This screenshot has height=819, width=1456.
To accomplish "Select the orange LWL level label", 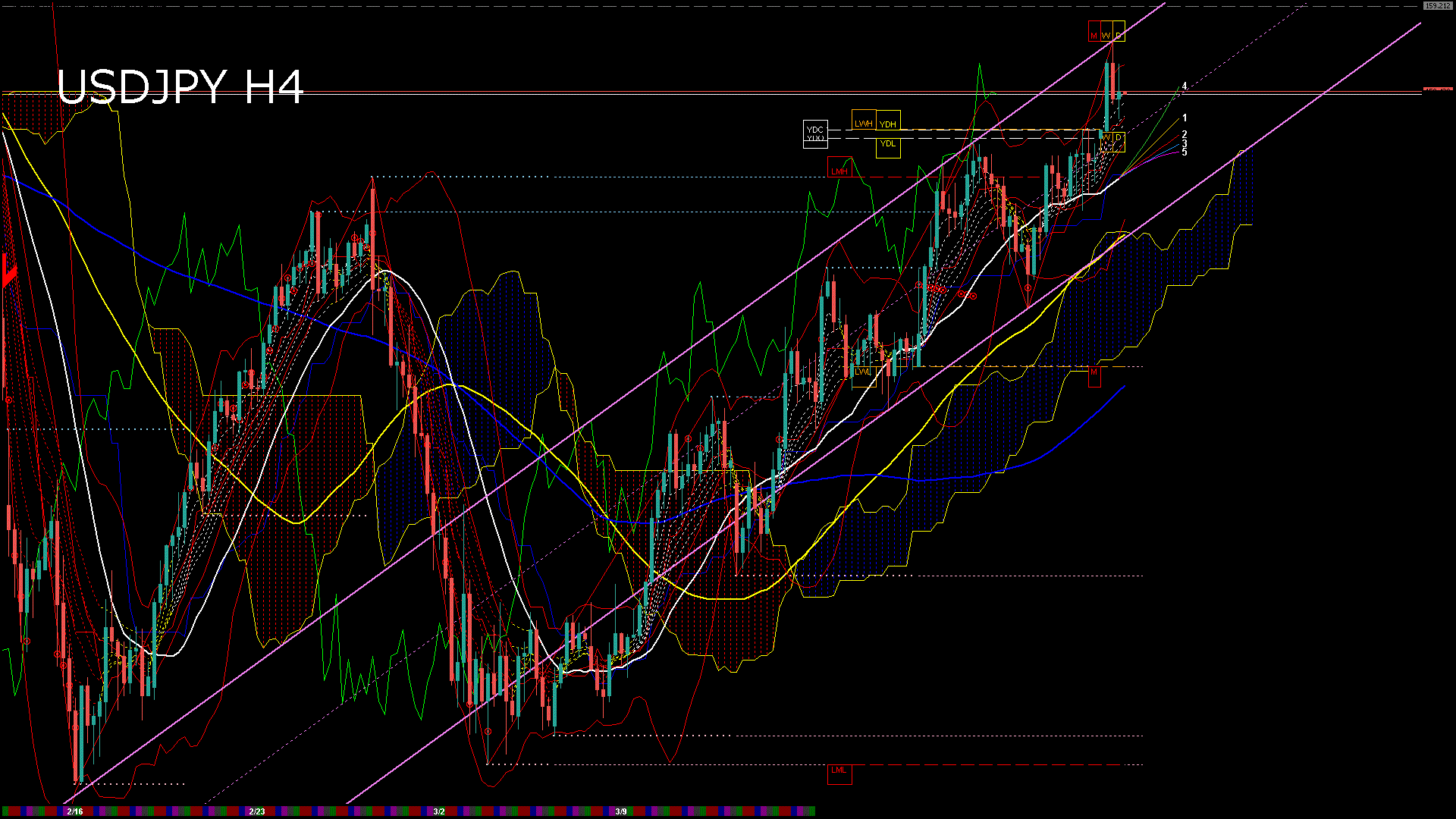I will tap(863, 372).
